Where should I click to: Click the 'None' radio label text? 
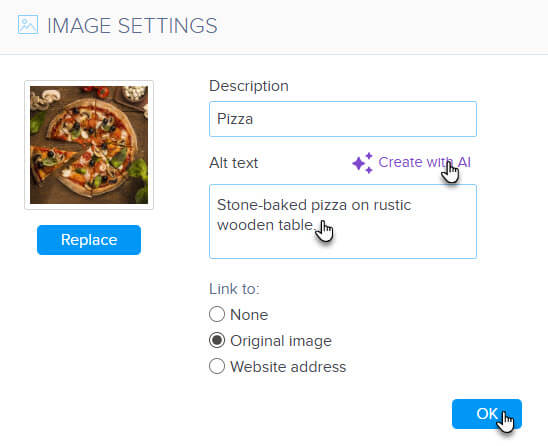point(249,315)
